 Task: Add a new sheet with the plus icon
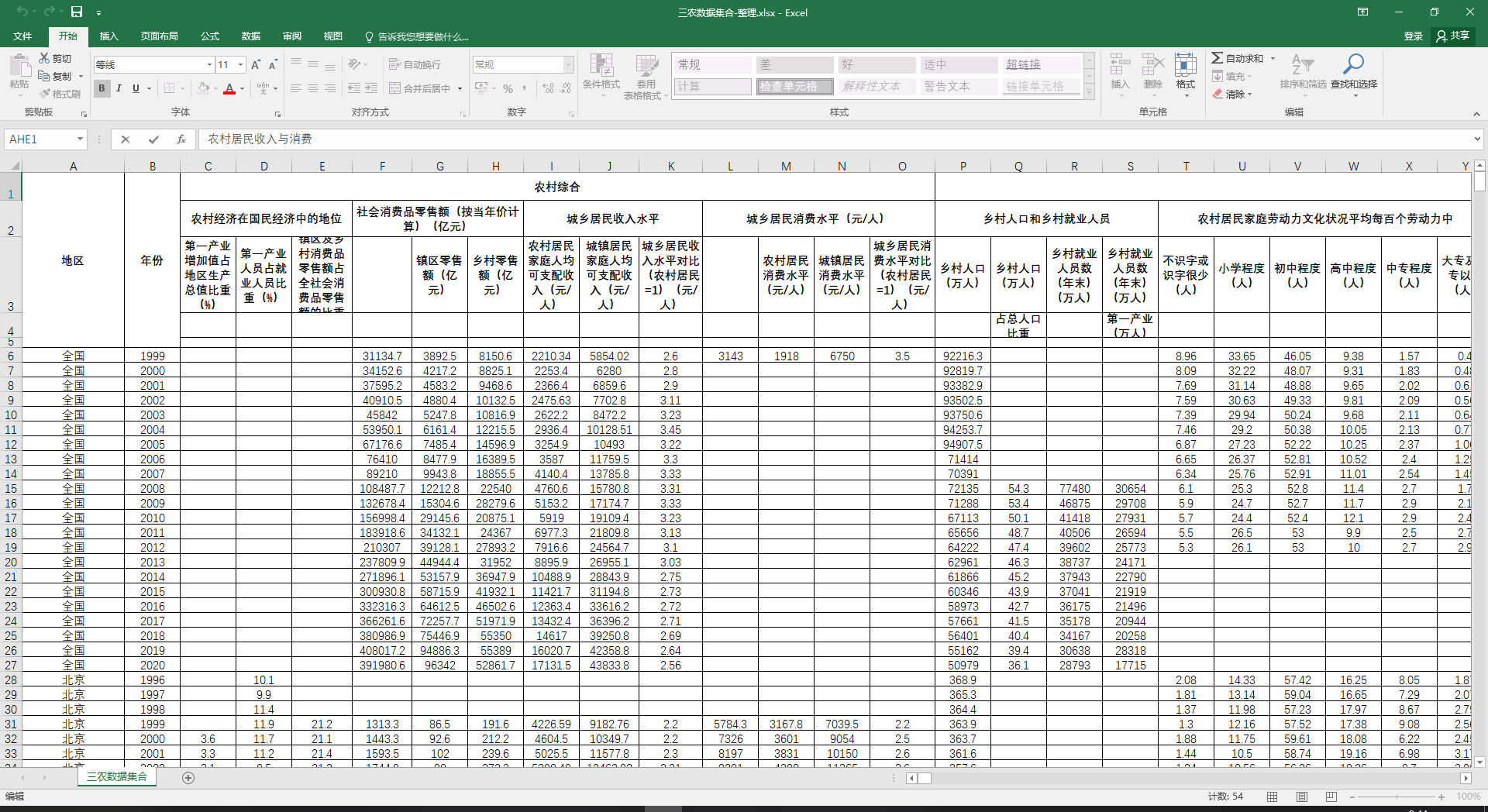[188, 777]
